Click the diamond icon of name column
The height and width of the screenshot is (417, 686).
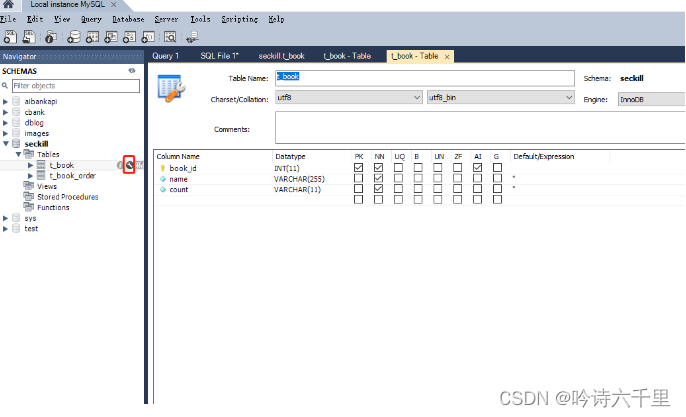click(x=163, y=179)
